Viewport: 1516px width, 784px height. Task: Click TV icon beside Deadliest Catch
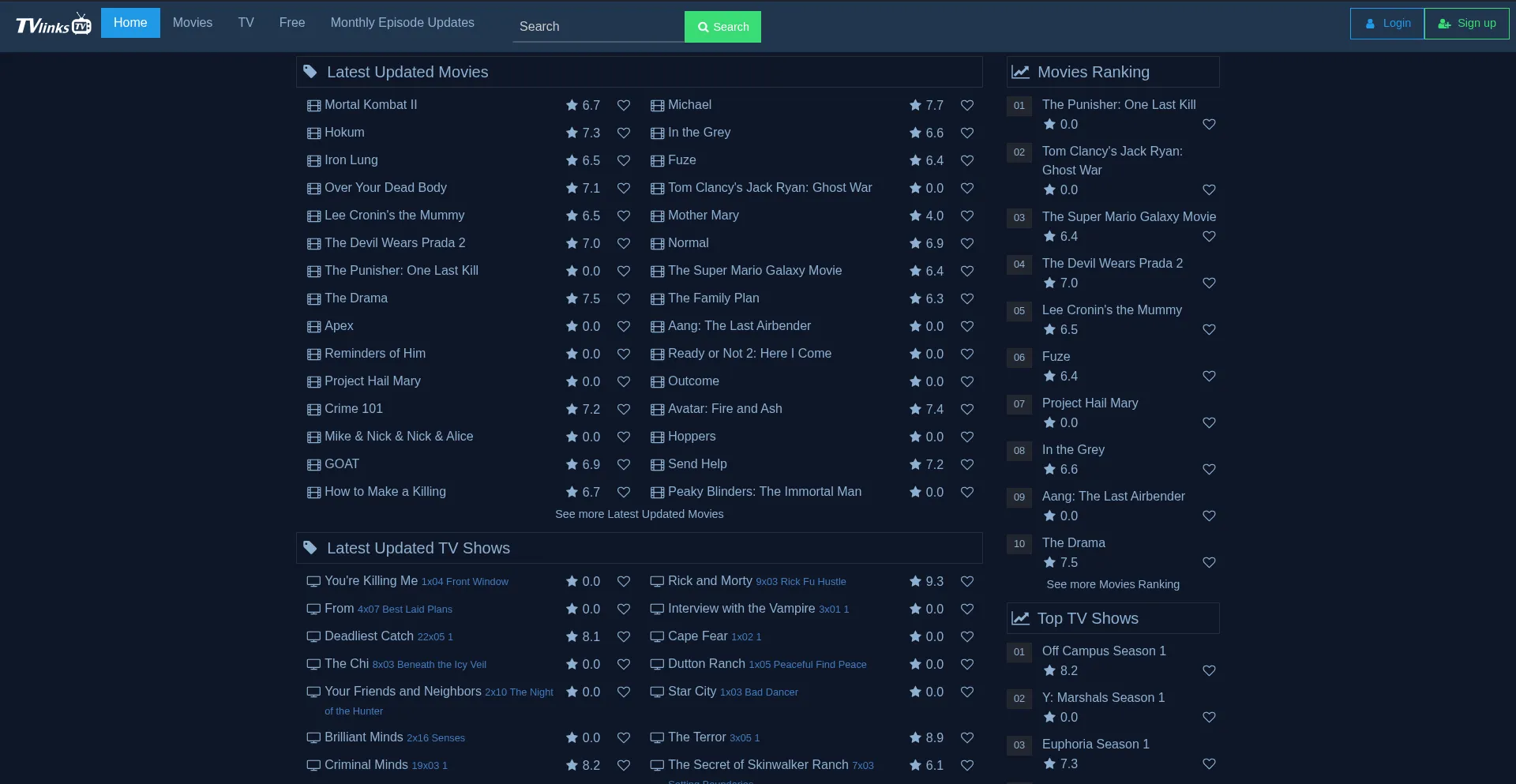(313, 637)
